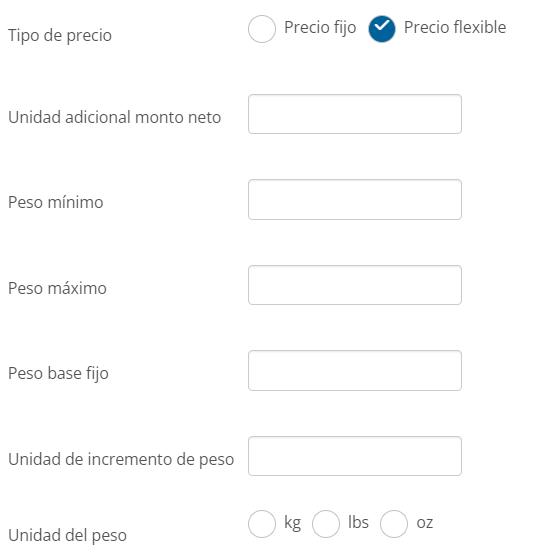The height and width of the screenshot is (556, 537).
Task: Click the "Precio fijo" option text
Action: tap(320, 28)
